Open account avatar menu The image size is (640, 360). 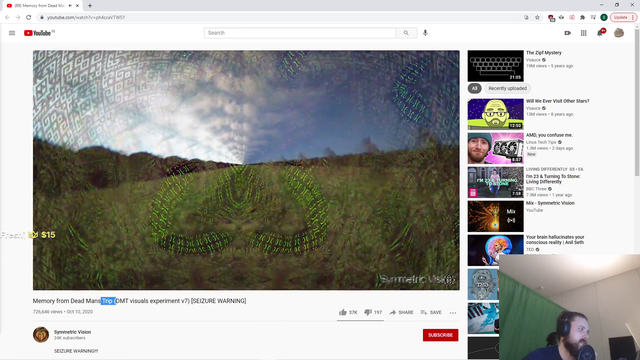click(619, 33)
